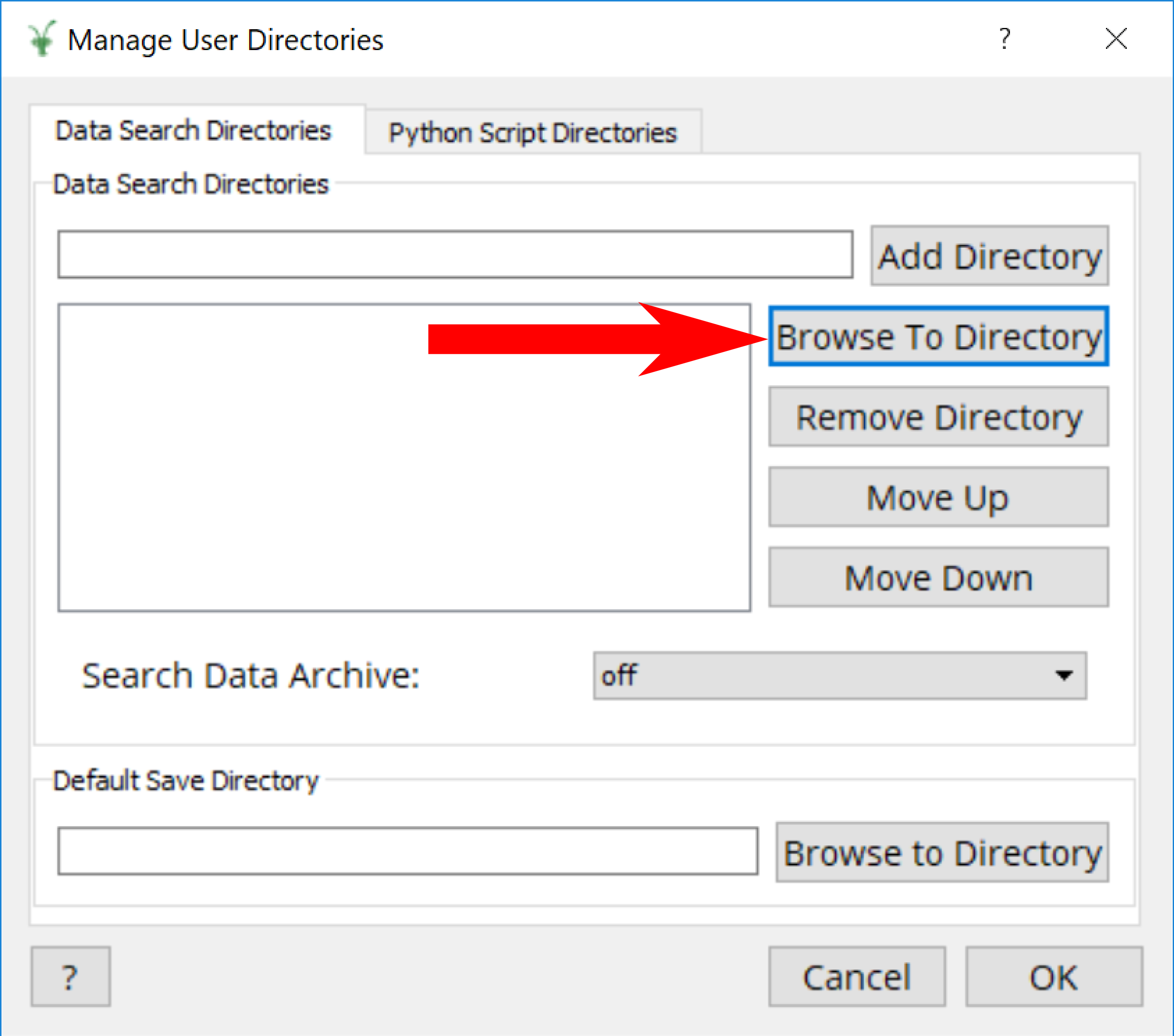Select the Data Search Directories tab
The height and width of the screenshot is (1036, 1174).
point(193,131)
